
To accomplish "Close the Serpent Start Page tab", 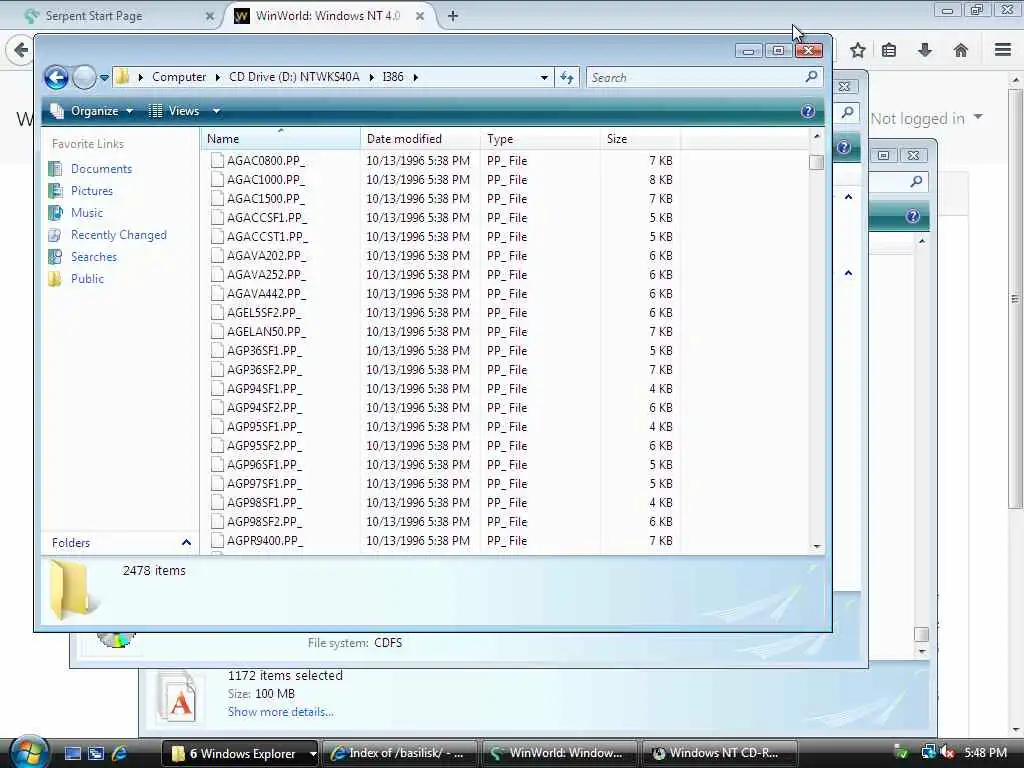I will 210,16.
